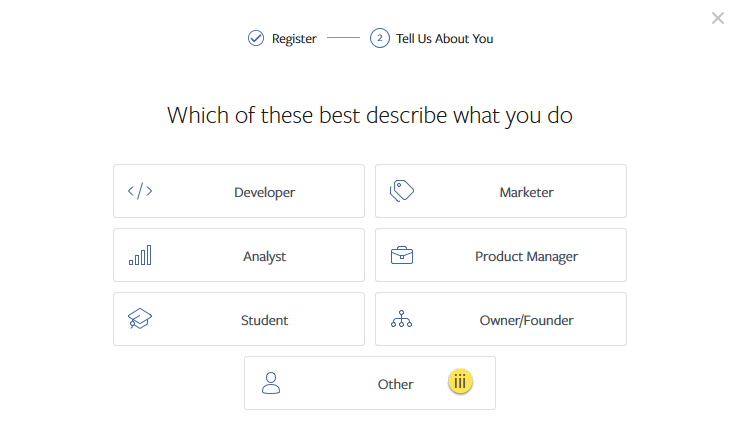Choose the Developer option label
739x439 pixels.
pyautogui.click(x=264, y=192)
